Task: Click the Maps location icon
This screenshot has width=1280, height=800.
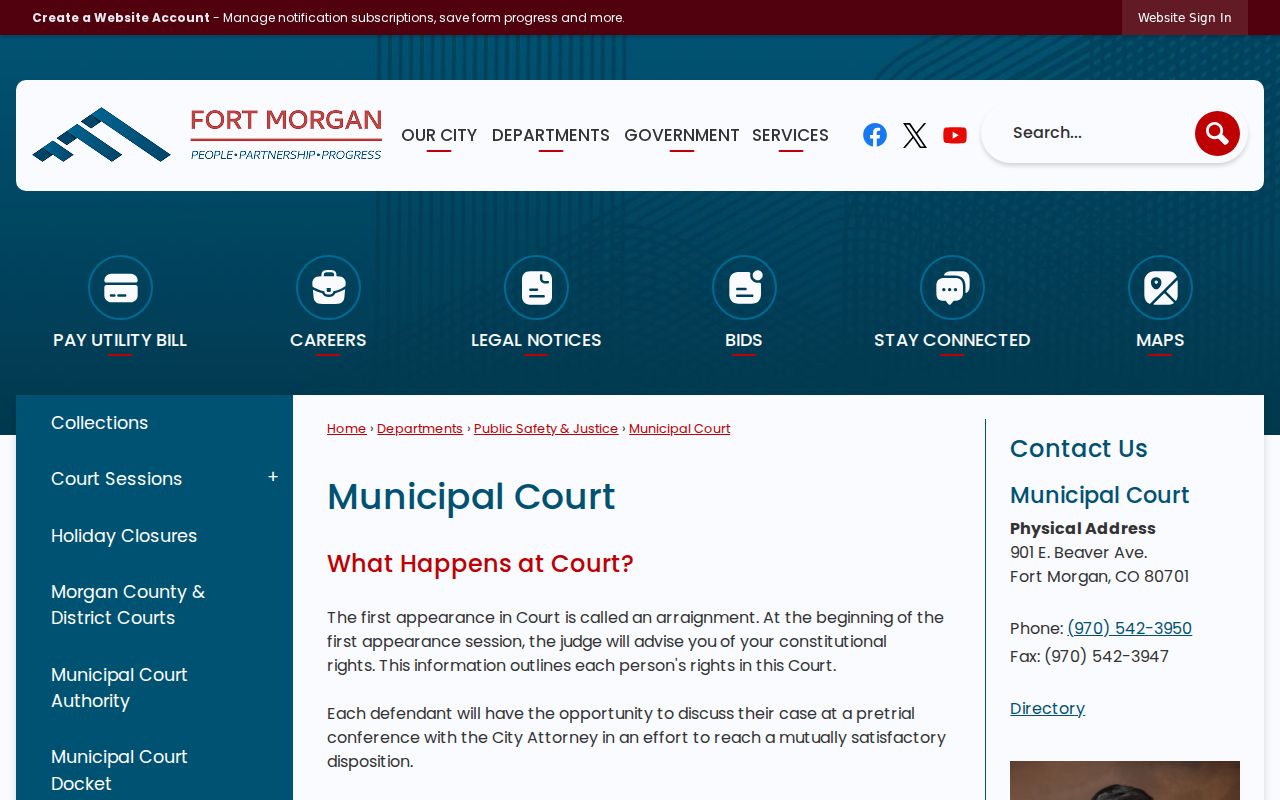Action: pyautogui.click(x=1160, y=288)
